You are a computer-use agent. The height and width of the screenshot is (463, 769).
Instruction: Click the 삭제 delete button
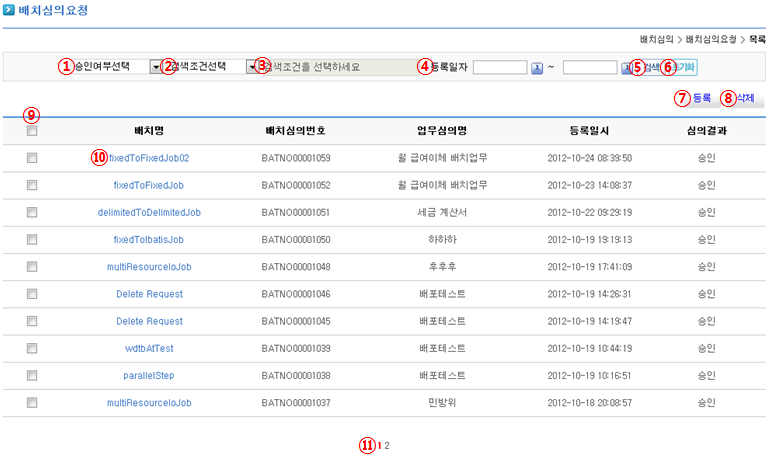[745, 99]
